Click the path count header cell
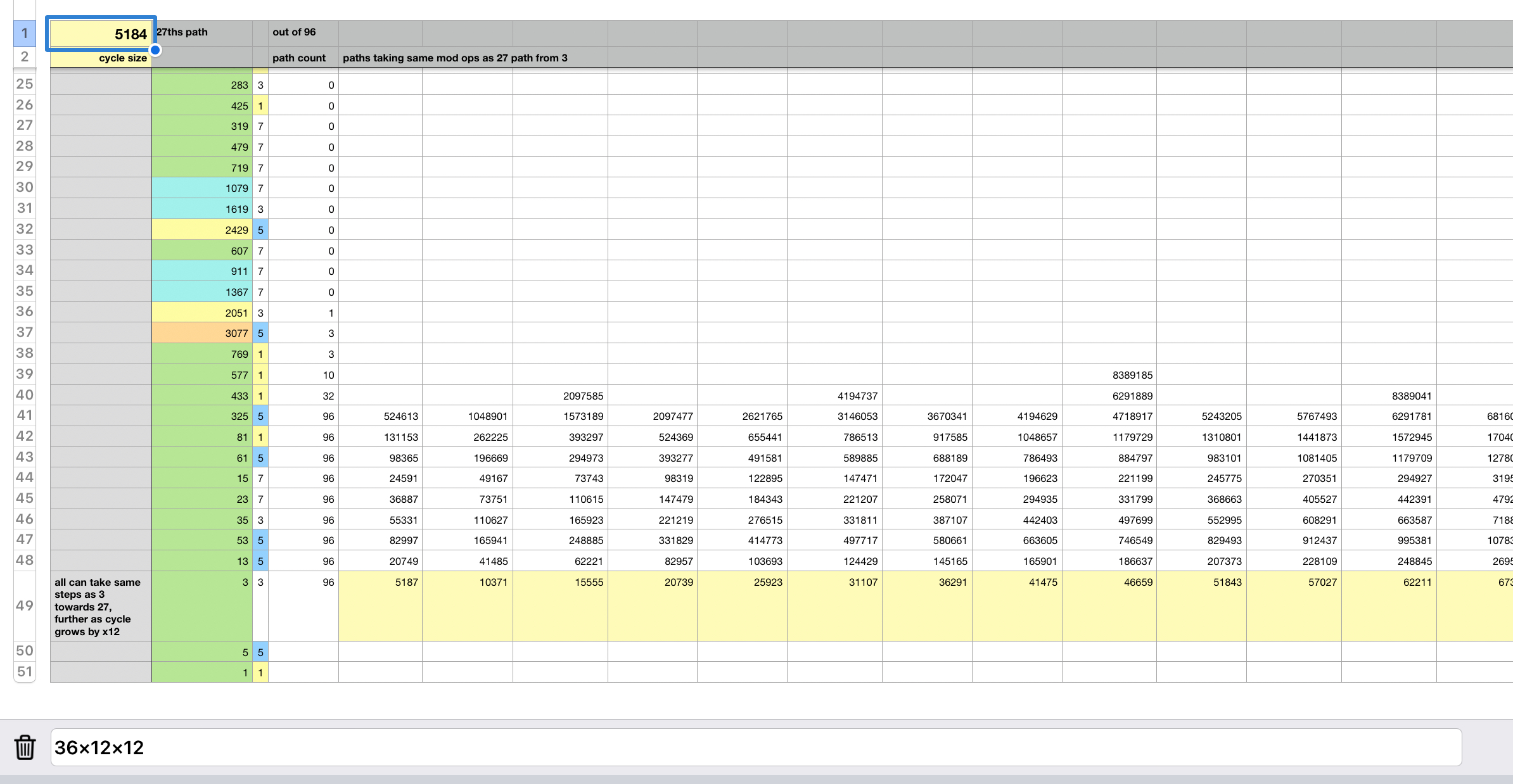1513x784 pixels. coord(303,58)
